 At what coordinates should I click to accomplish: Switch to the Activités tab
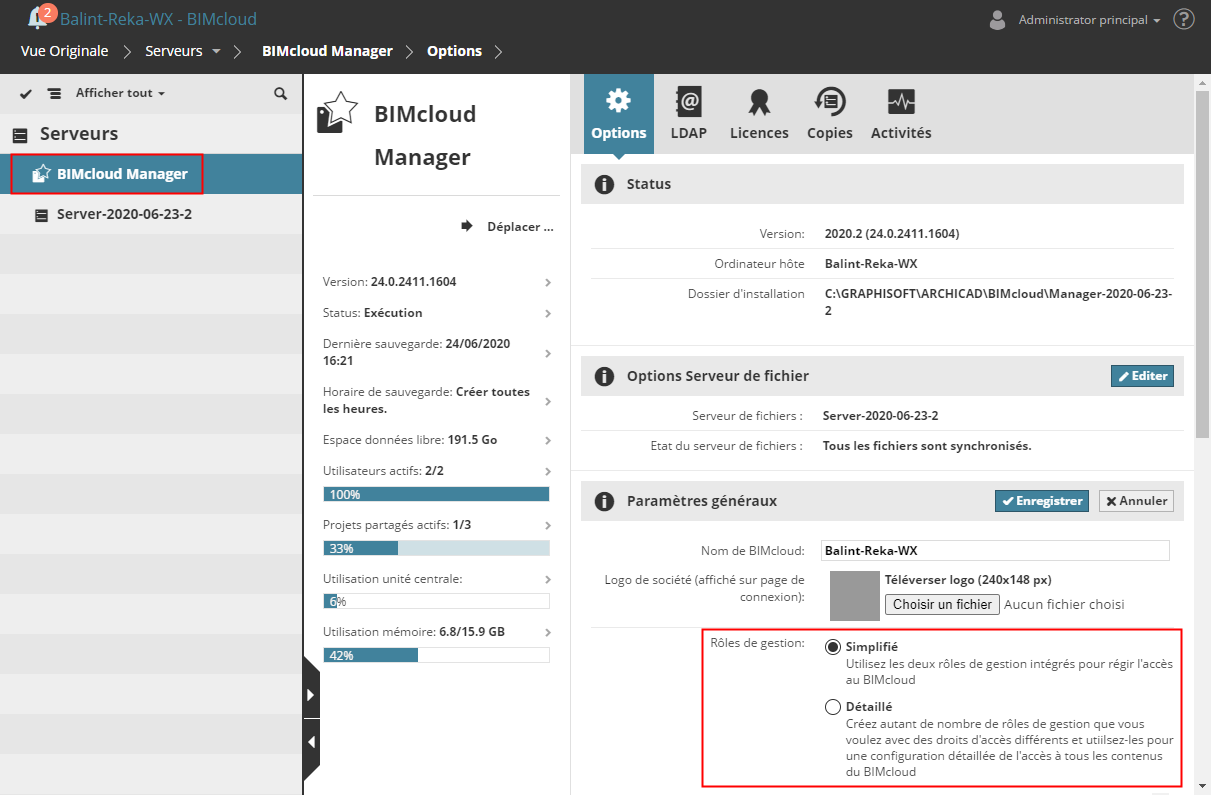pos(901,114)
